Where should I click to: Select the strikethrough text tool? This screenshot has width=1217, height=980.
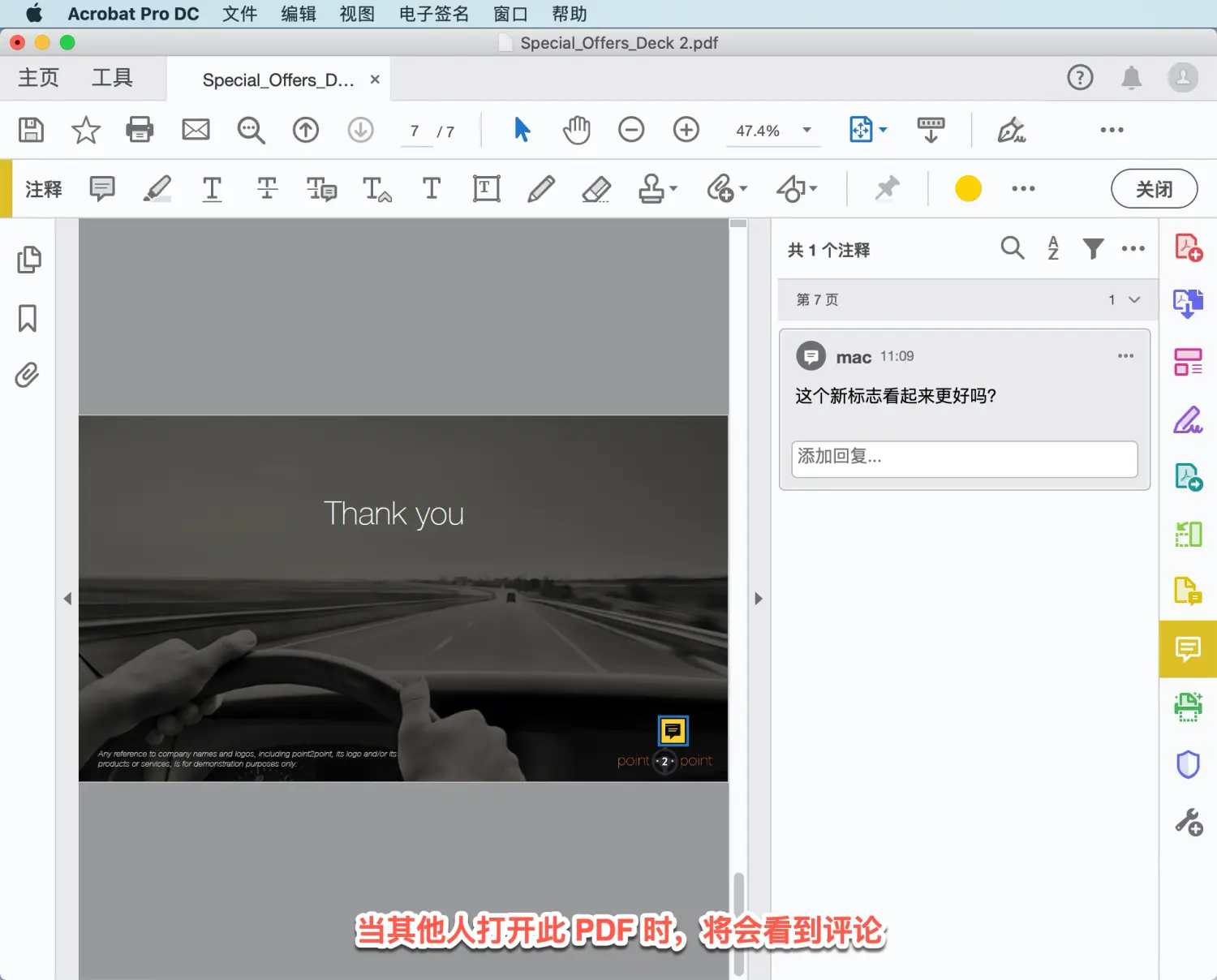tap(267, 189)
